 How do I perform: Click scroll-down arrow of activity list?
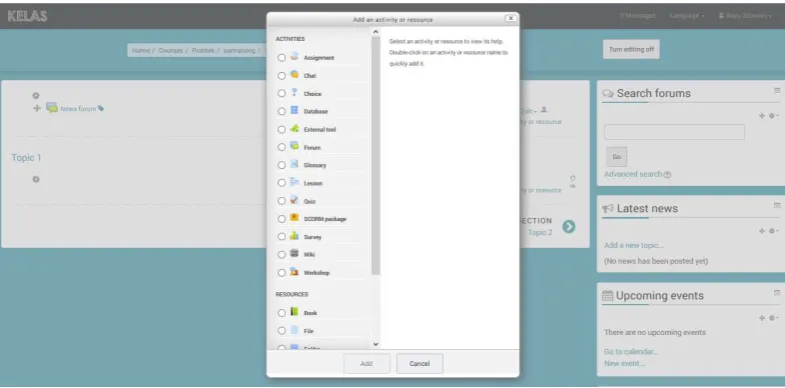coord(375,344)
